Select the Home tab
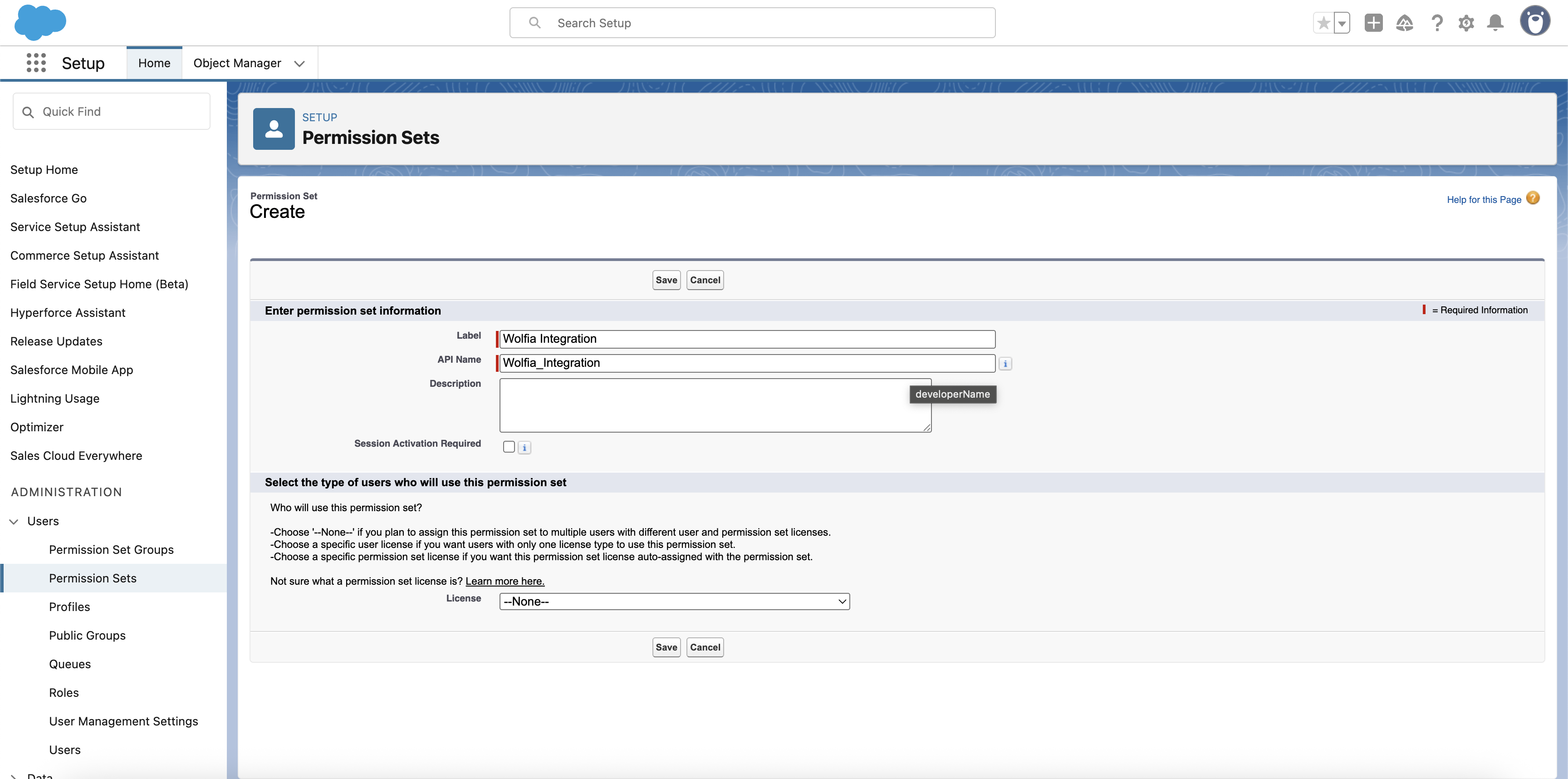 (x=154, y=63)
